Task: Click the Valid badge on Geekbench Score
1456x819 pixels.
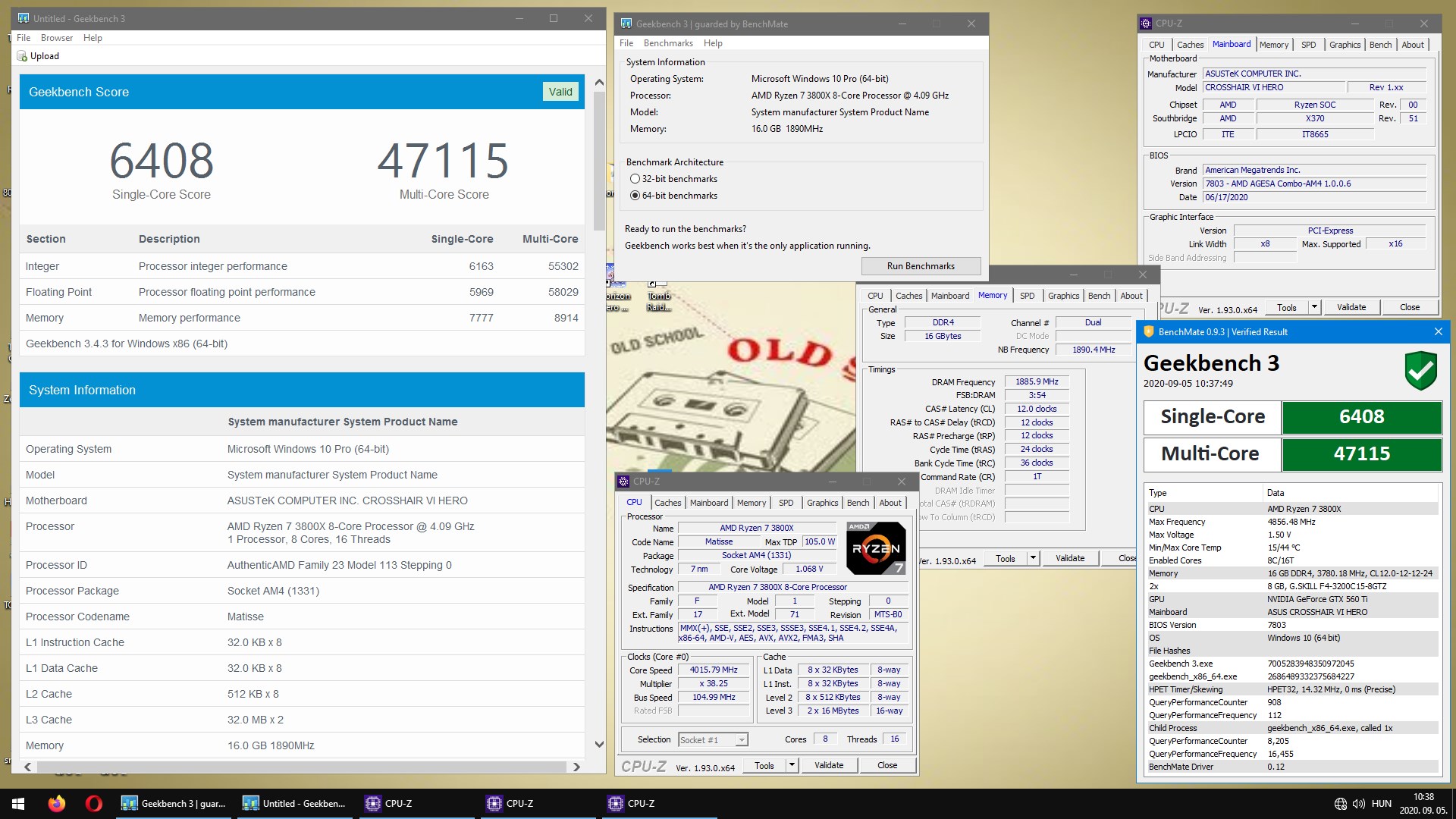Action: 560,92
